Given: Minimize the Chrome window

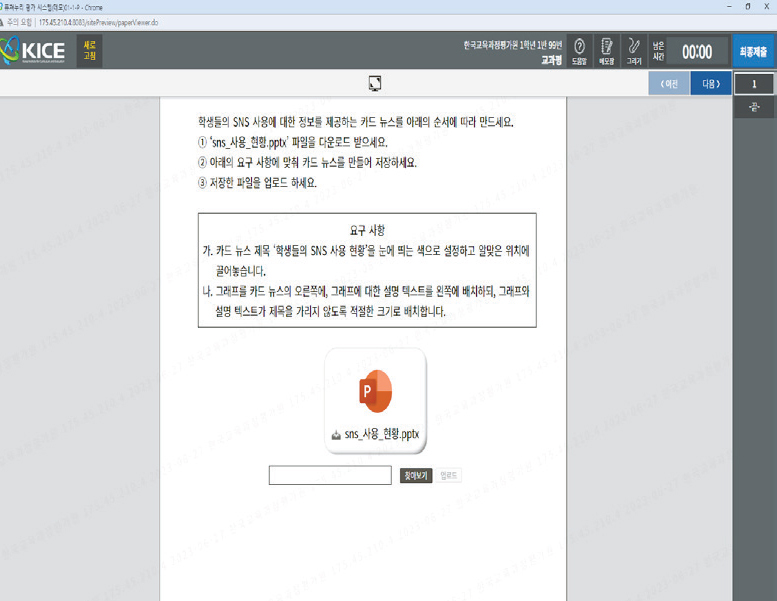Looking at the screenshot, I should point(729,6).
